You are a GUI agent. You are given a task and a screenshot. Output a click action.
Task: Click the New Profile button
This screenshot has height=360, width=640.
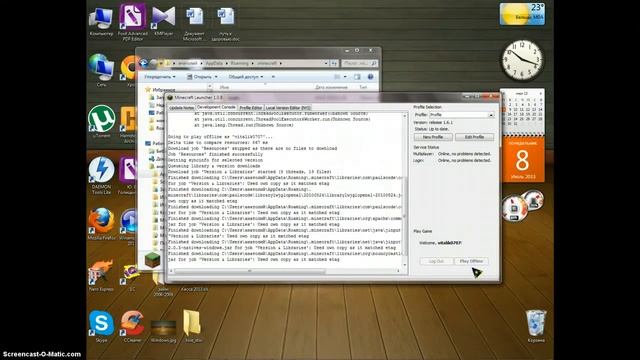(x=433, y=137)
